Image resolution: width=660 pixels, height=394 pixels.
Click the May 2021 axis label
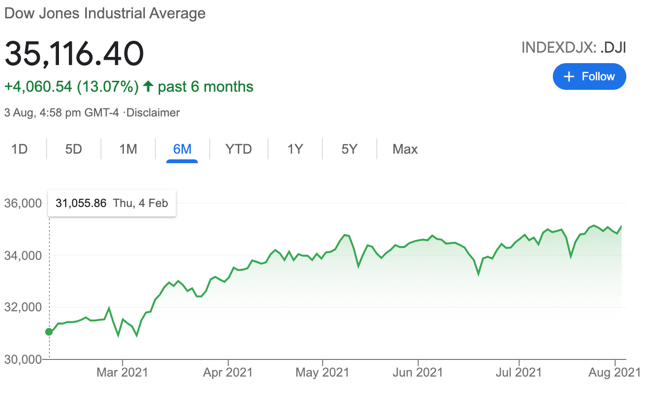pos(322,373)
